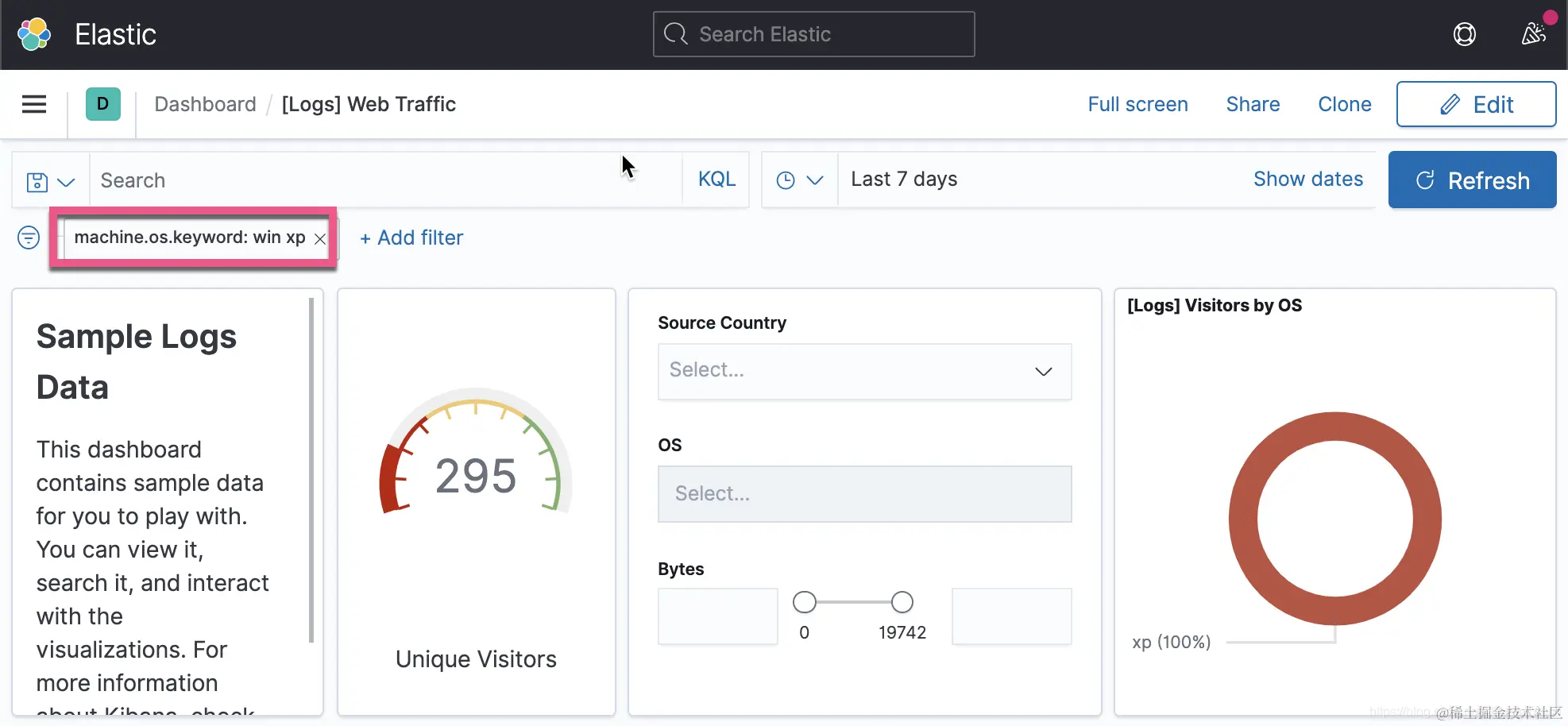
Task: Click the [Logs] Visitors by OS title
Action: [x=1215, y=306]
